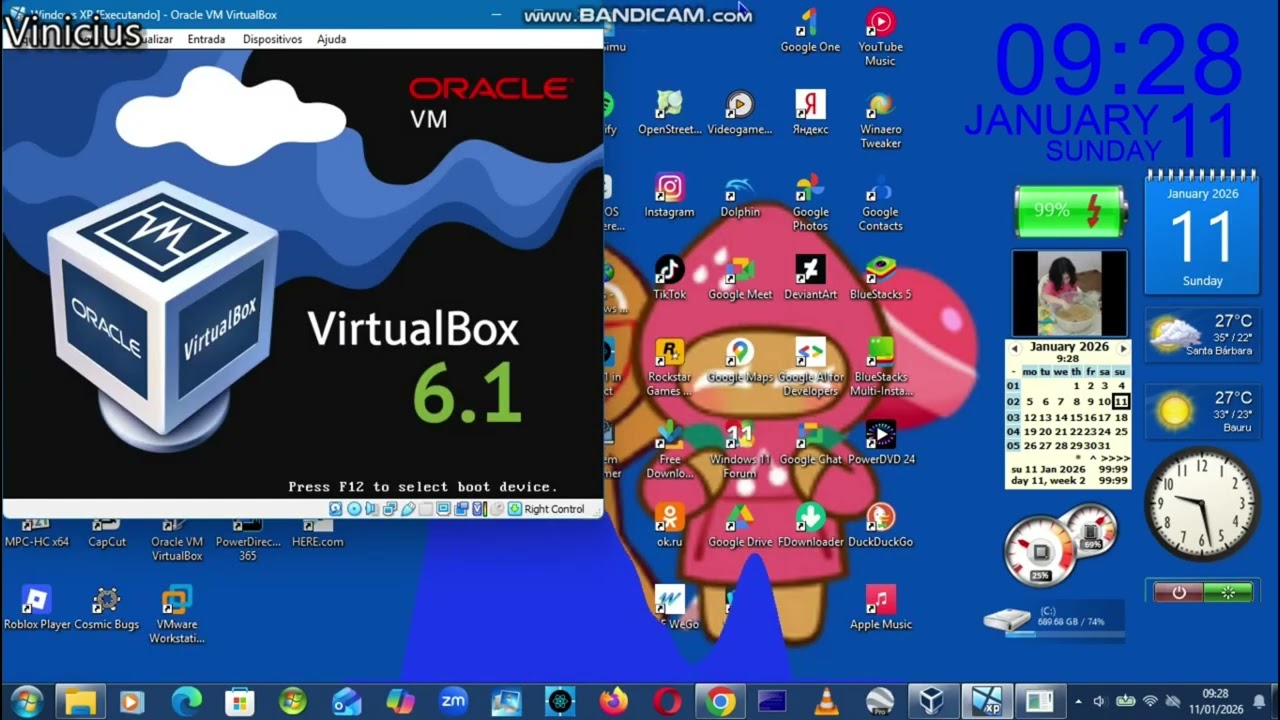
Task: Click the hard disk activity indicator in VirtualBox
Action: point(336,509)
